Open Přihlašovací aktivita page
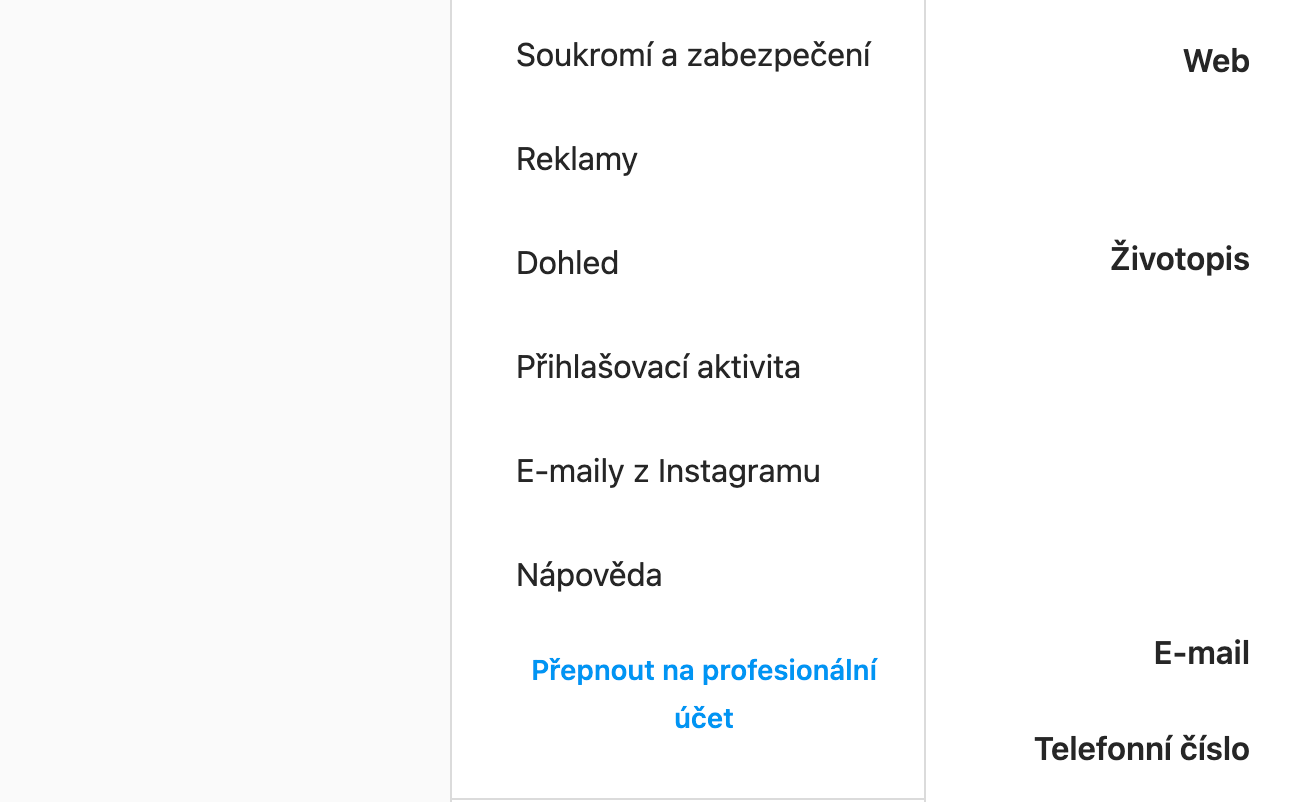This screenshot has width=1292, height=802. [658, 367]
